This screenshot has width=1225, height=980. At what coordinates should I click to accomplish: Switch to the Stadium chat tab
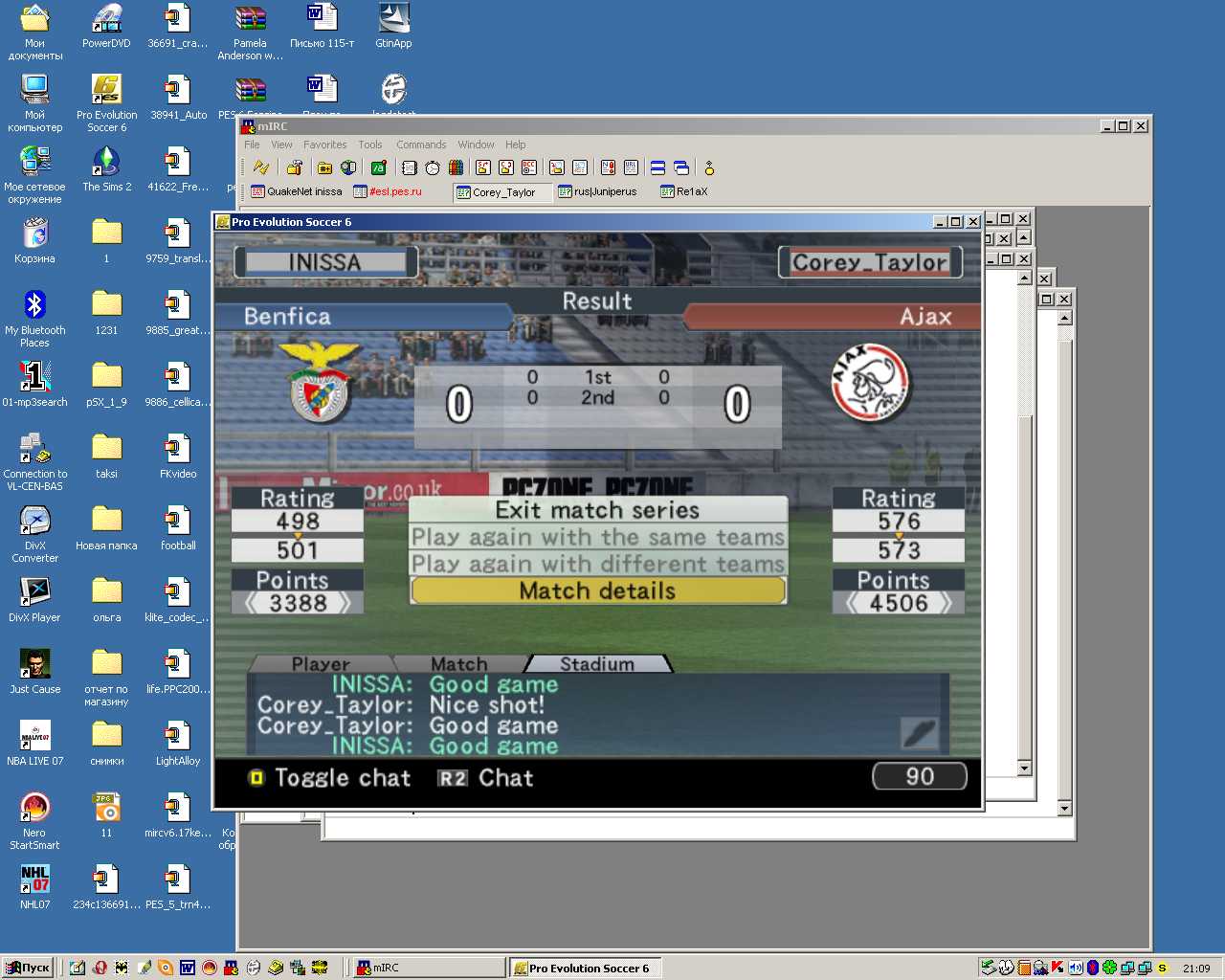[597, 664]
